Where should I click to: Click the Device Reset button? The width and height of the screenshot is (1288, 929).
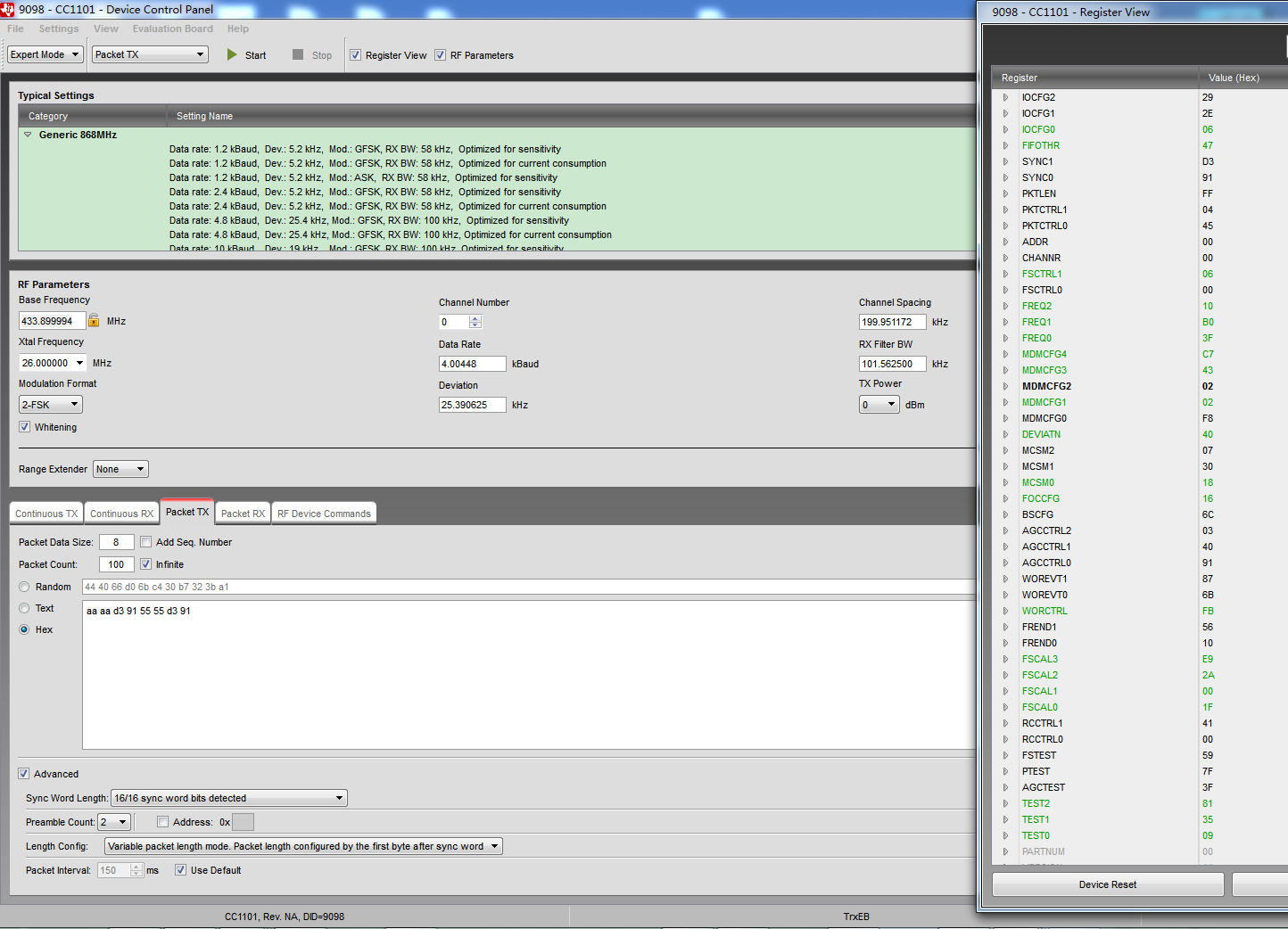pyautogui.click(x=1108, y=884)
